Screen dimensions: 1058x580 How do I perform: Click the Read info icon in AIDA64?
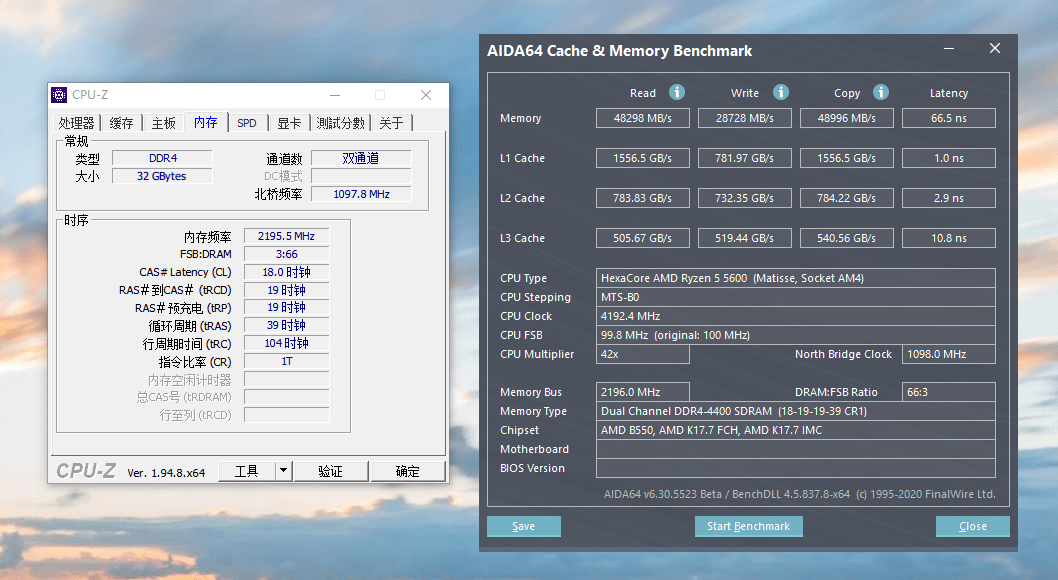(677, 92)
